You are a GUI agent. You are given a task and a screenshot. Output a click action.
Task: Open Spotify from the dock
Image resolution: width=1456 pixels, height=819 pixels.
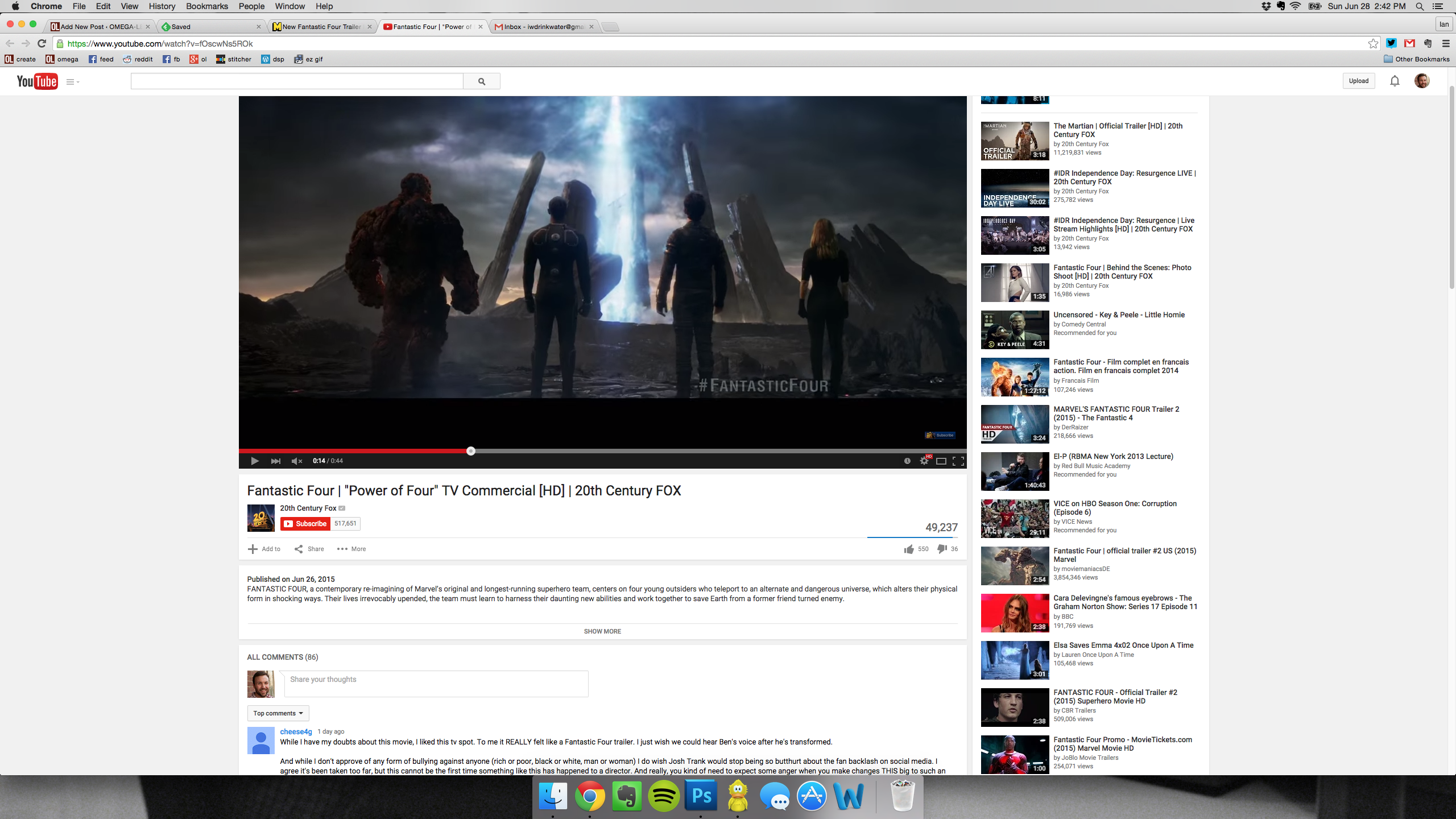pos(664,796)
